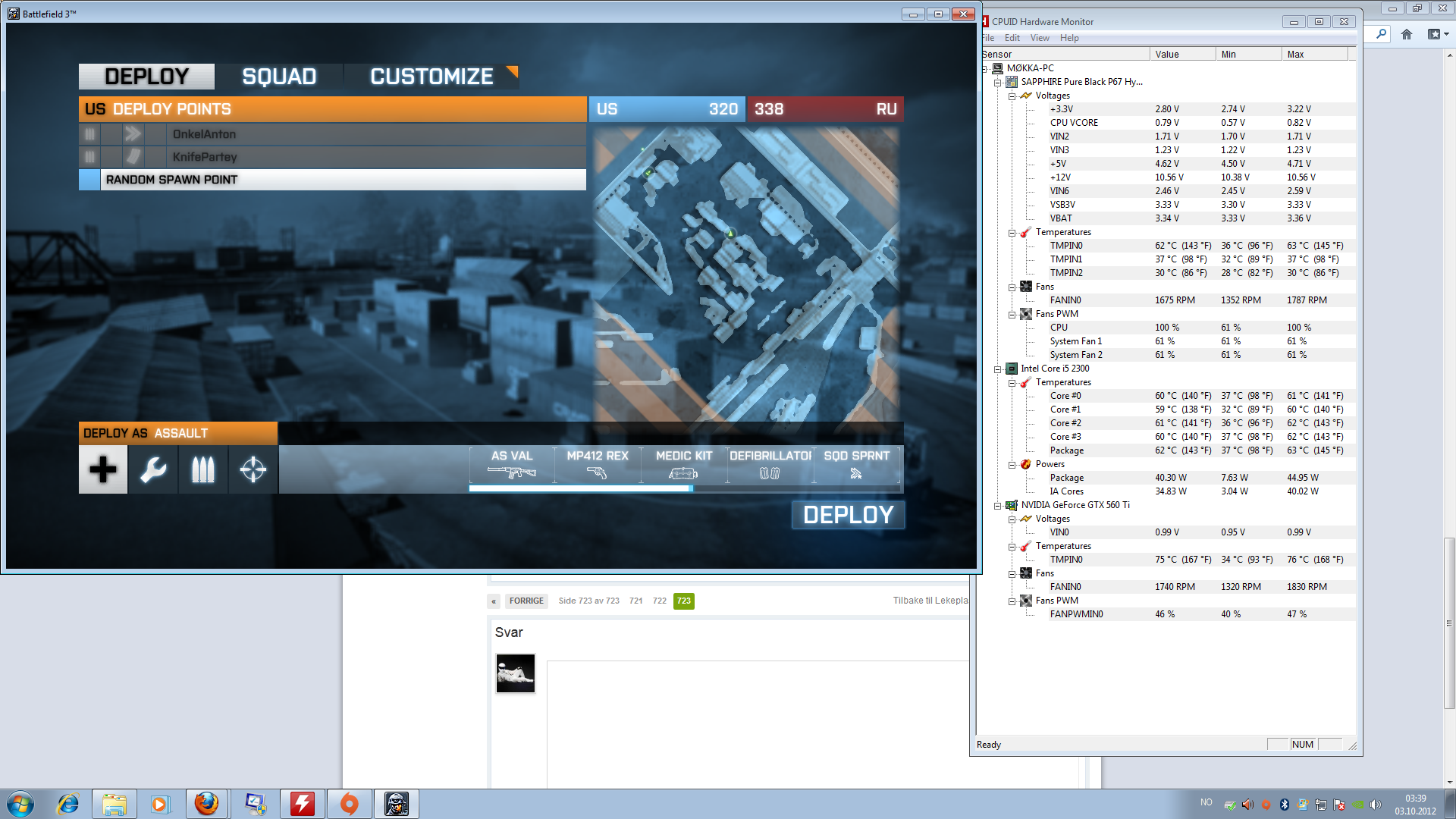
Task: Collapse the motherboard Temperatures group
Action: [1012, 232]
